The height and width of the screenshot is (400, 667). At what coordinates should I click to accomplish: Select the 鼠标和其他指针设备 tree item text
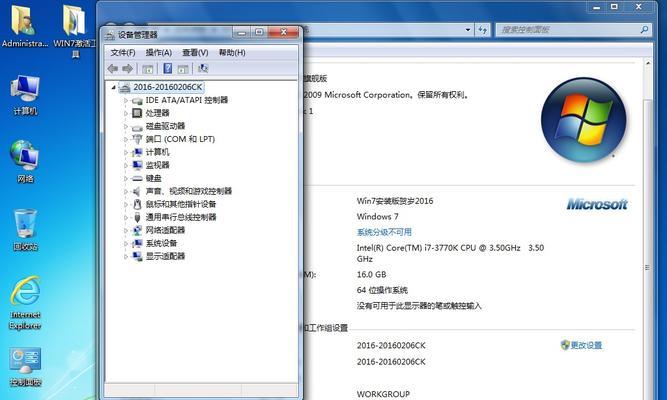tap(181, 204)
